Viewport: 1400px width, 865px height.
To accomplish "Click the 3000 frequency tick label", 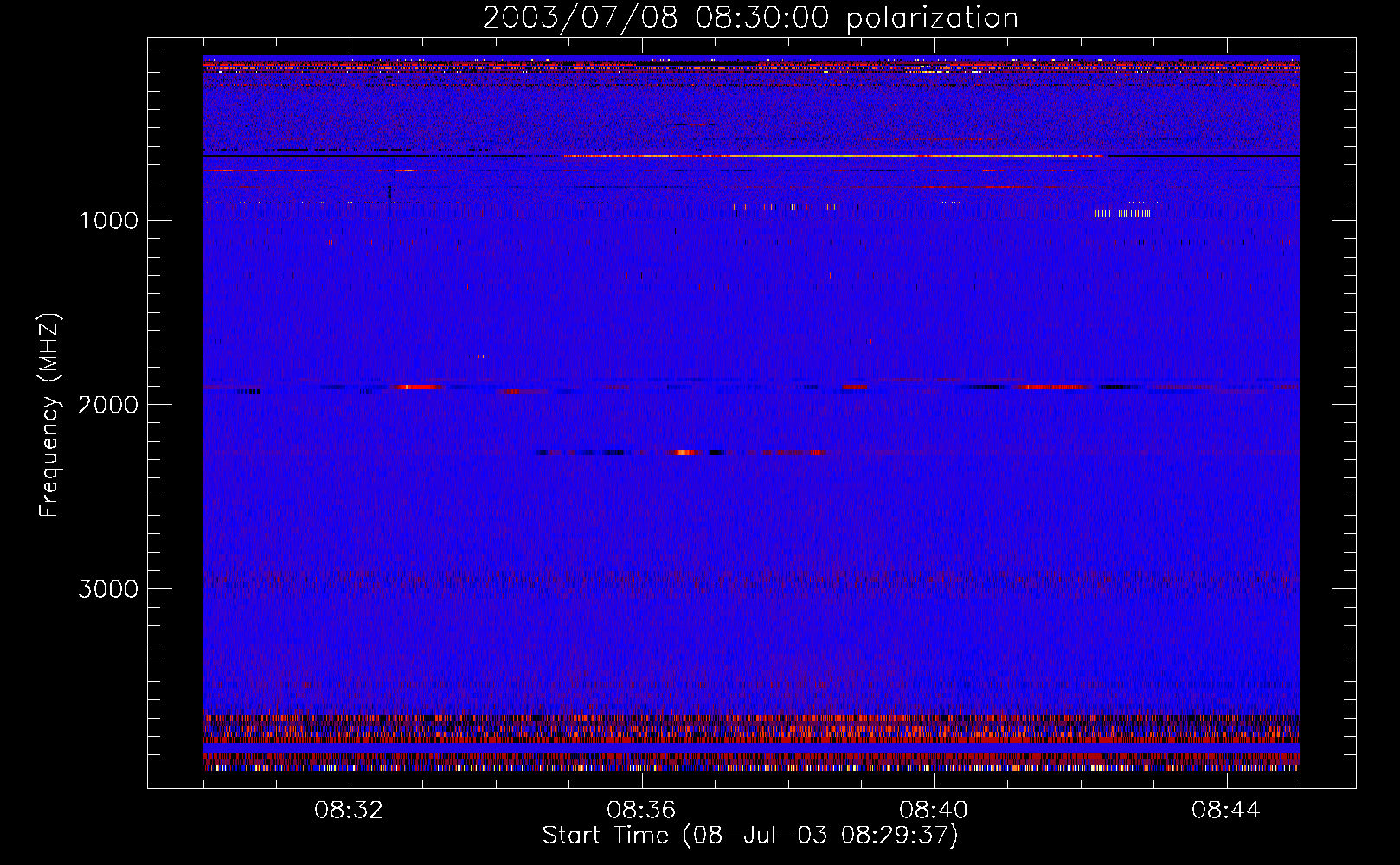I will click(108, 589).
